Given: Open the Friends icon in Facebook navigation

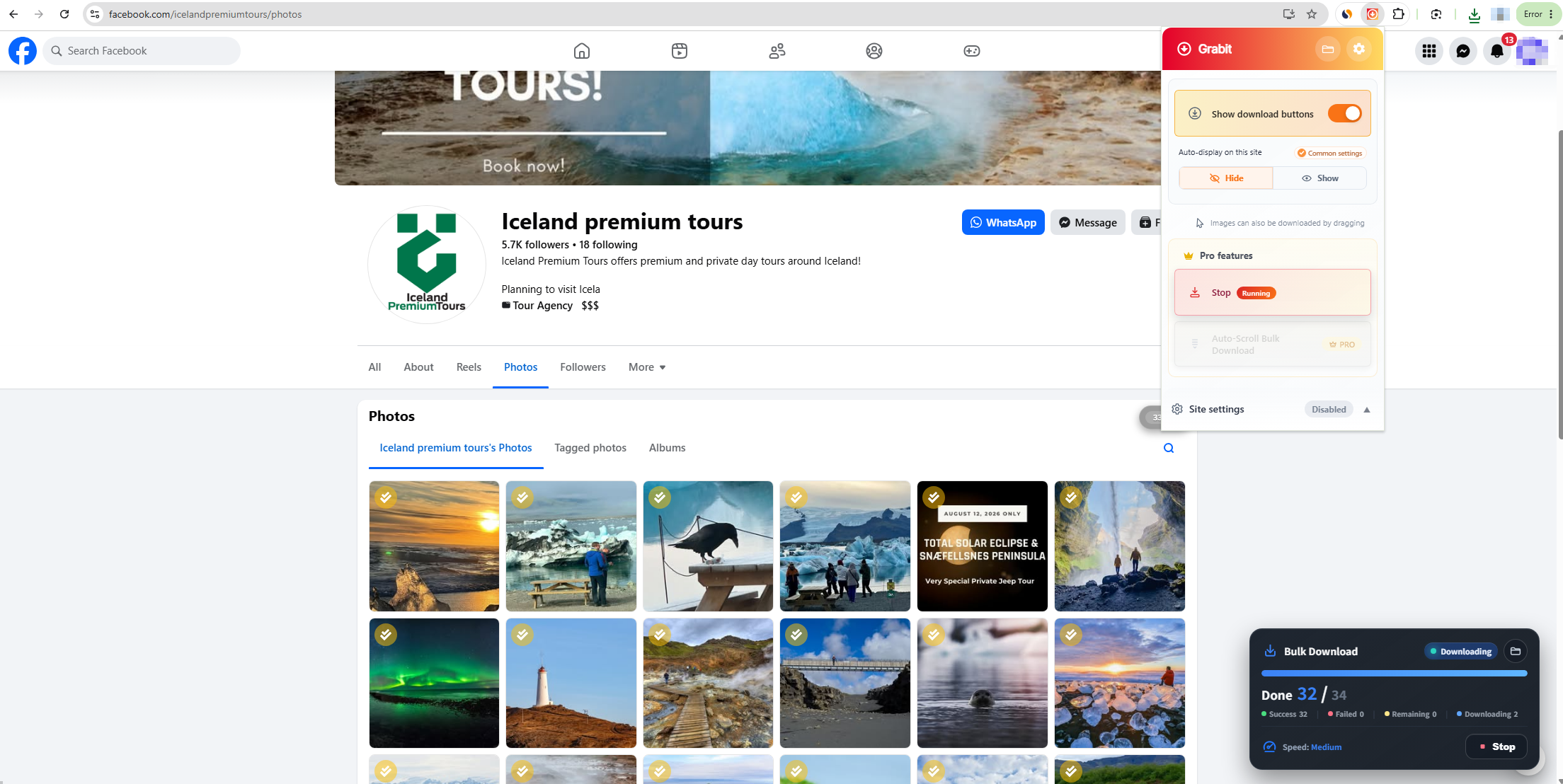Looking at the screenshot, I should point(777,51).
